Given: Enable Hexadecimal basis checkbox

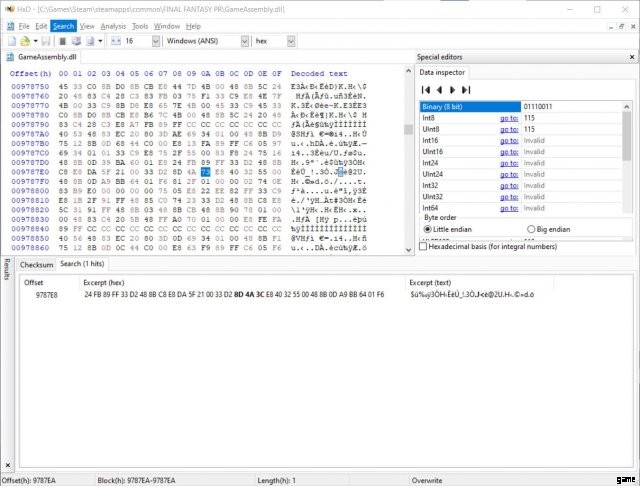Looking at the screenshot, I should (423, 246).
